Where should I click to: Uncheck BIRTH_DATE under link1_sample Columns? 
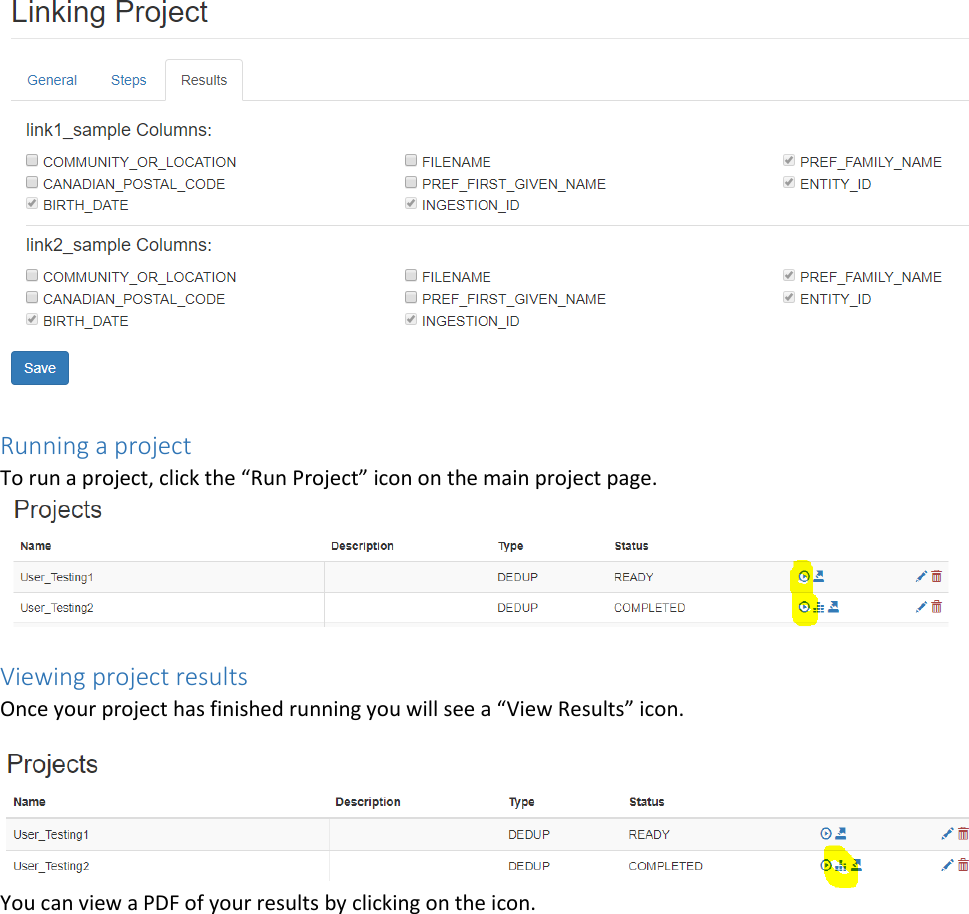point(32,203)
